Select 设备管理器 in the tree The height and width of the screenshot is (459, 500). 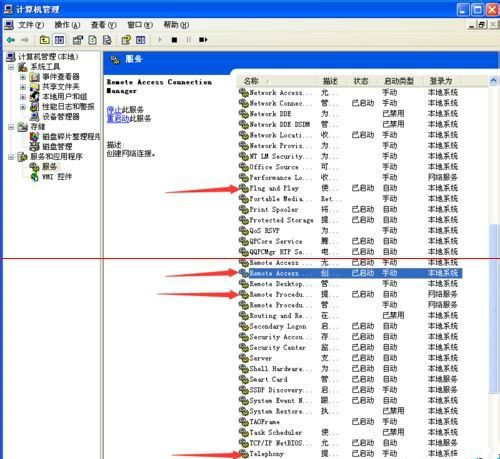55,117
